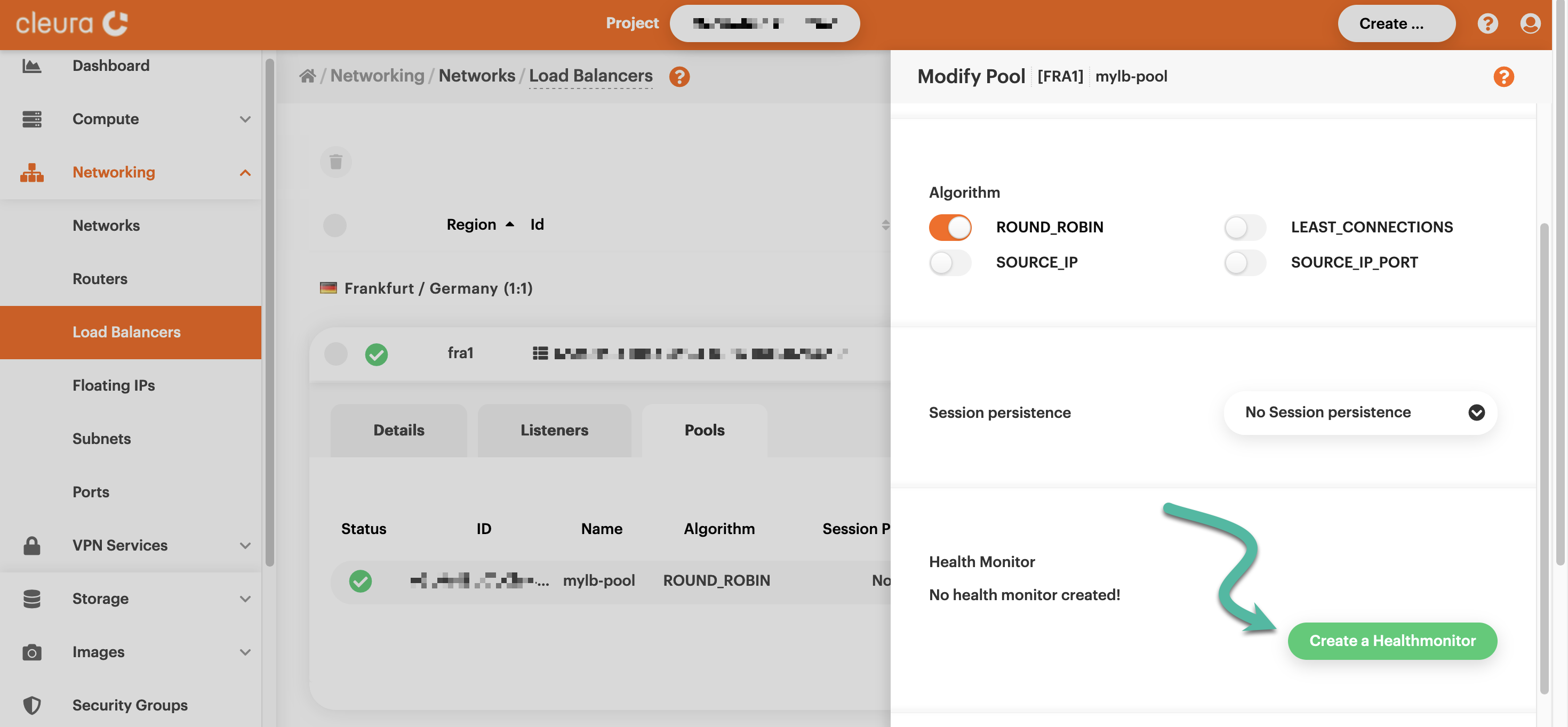Collapse the Networking sidebar section
This screenshot has height=727, width=1568.
pyautogui.click(x=245, y=172)
